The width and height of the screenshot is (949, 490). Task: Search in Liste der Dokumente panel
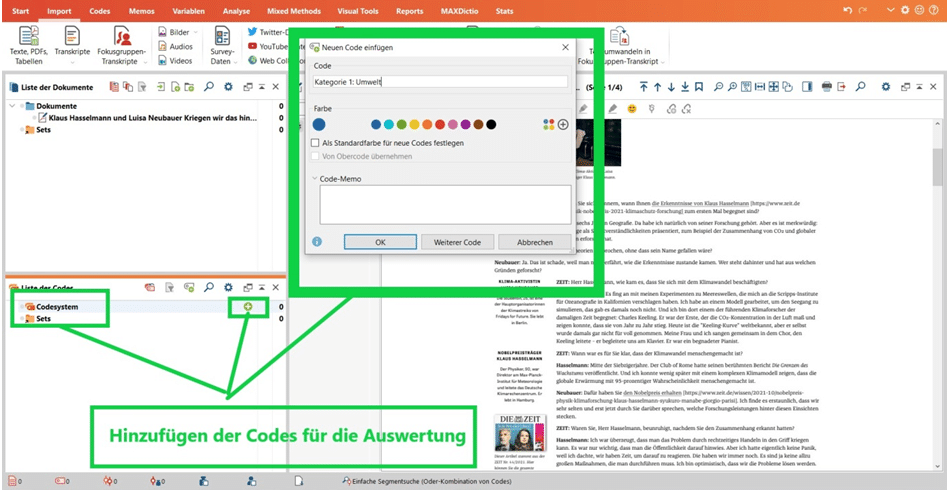click(x=208, y=87)
